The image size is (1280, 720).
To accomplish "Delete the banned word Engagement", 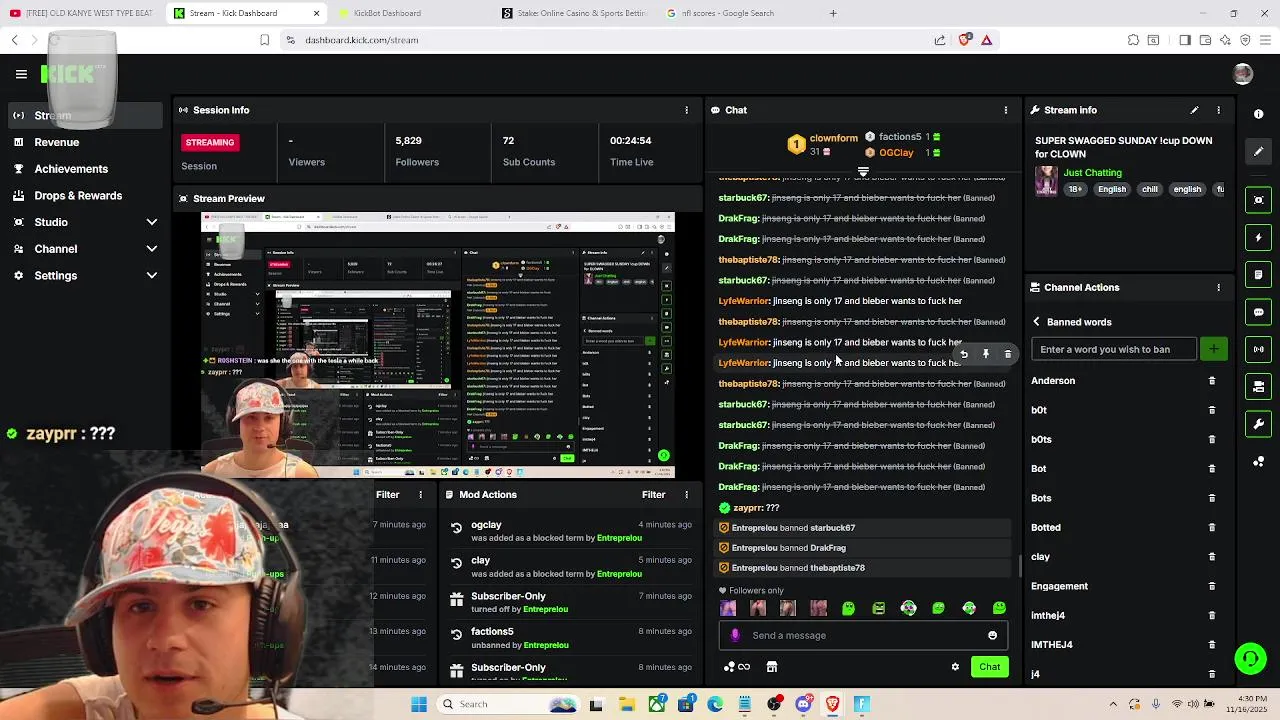I will click(1212, 586).
